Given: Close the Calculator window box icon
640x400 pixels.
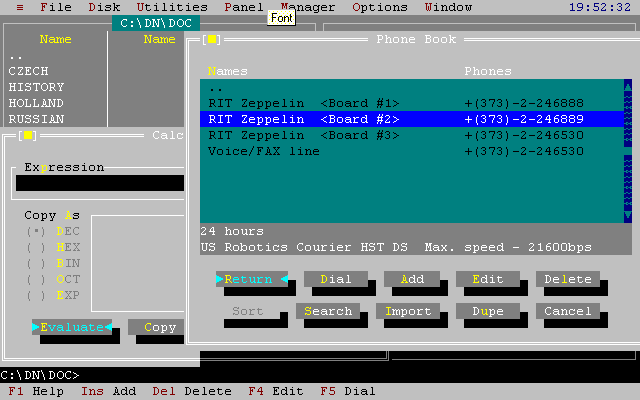Looking at the screenshot, I should tap(28, 135).
